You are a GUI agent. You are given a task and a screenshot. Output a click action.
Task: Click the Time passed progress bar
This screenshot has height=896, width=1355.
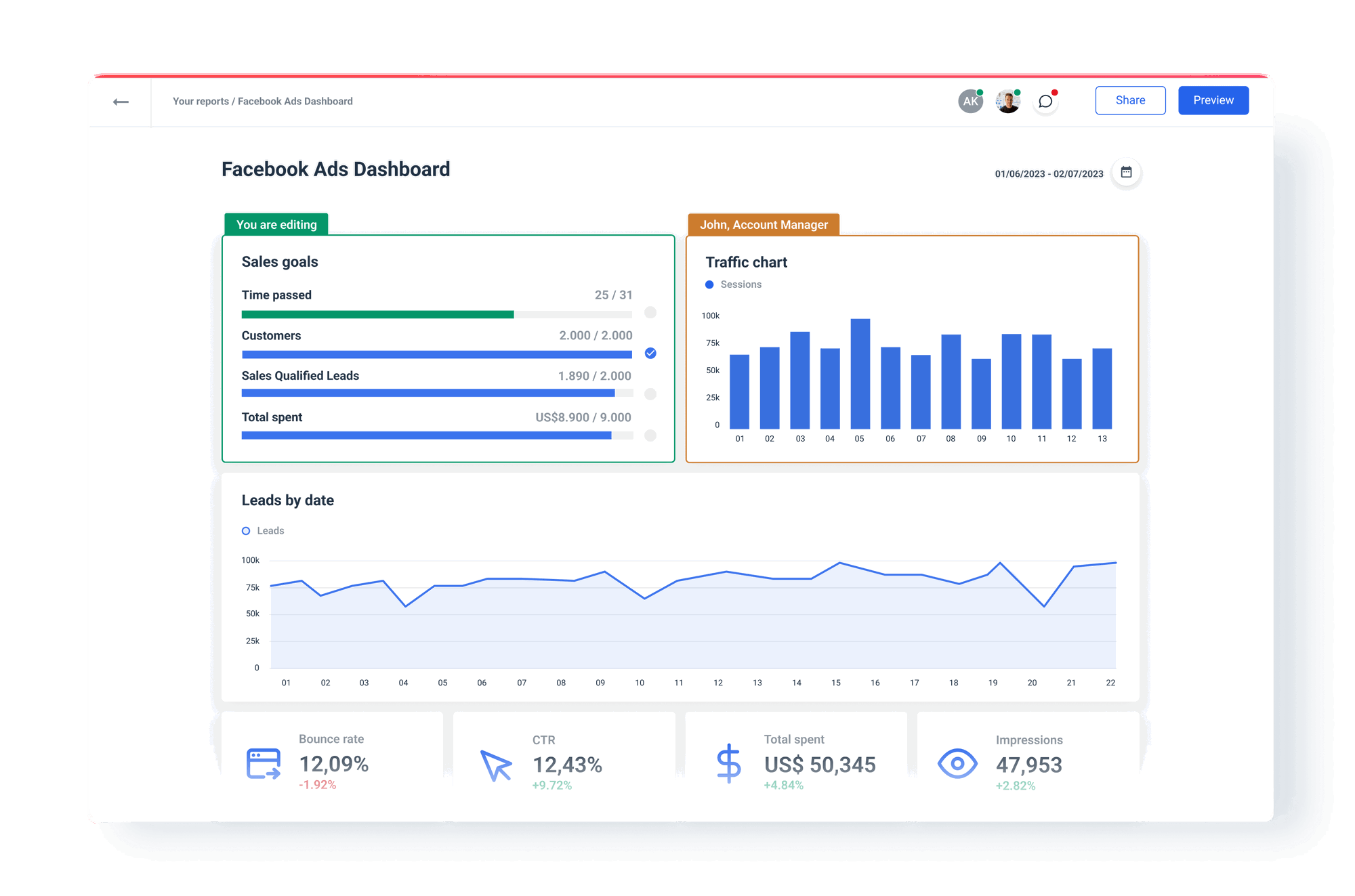click(436, 314)
